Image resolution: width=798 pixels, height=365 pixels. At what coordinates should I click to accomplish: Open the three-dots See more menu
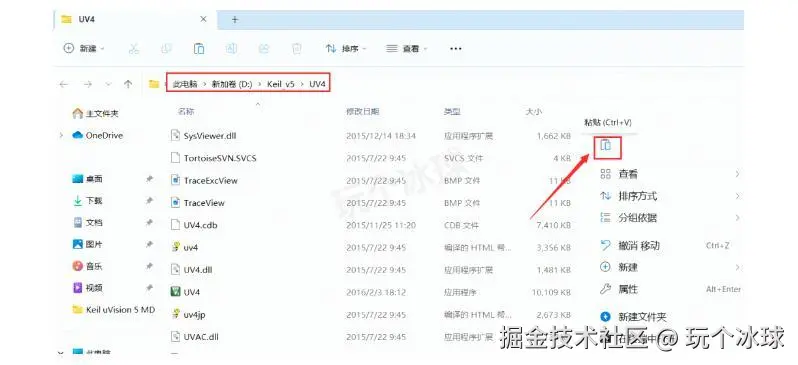(x=456, y=48)
